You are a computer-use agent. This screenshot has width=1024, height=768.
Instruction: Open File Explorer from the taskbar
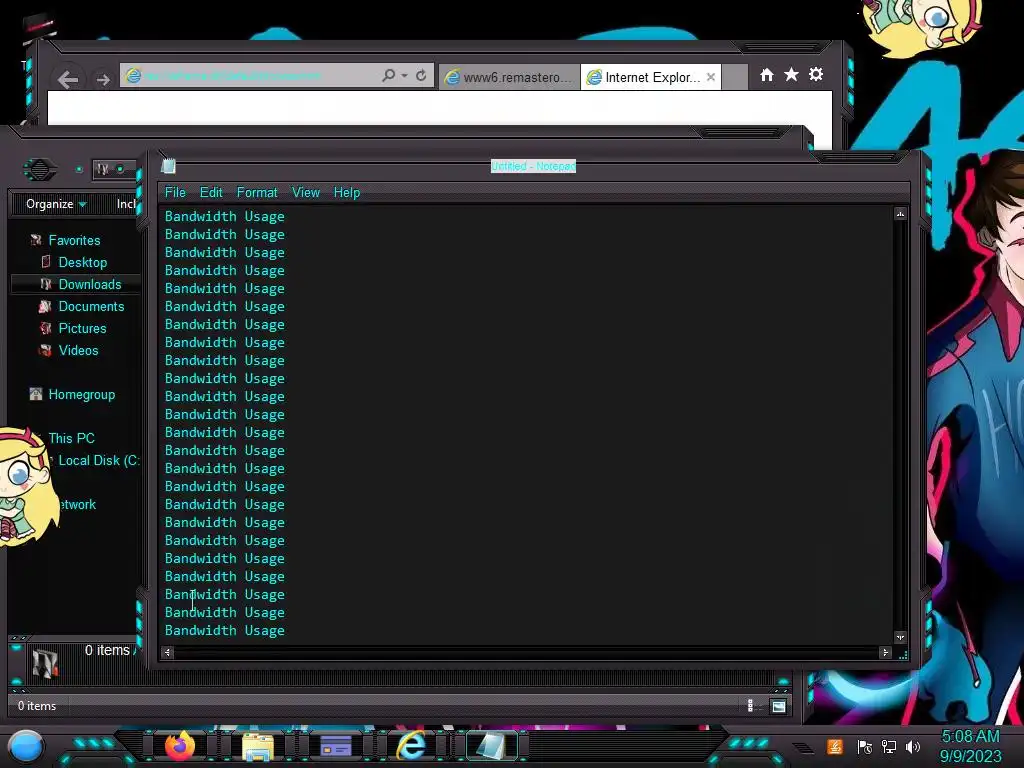[x=258, y=747]
